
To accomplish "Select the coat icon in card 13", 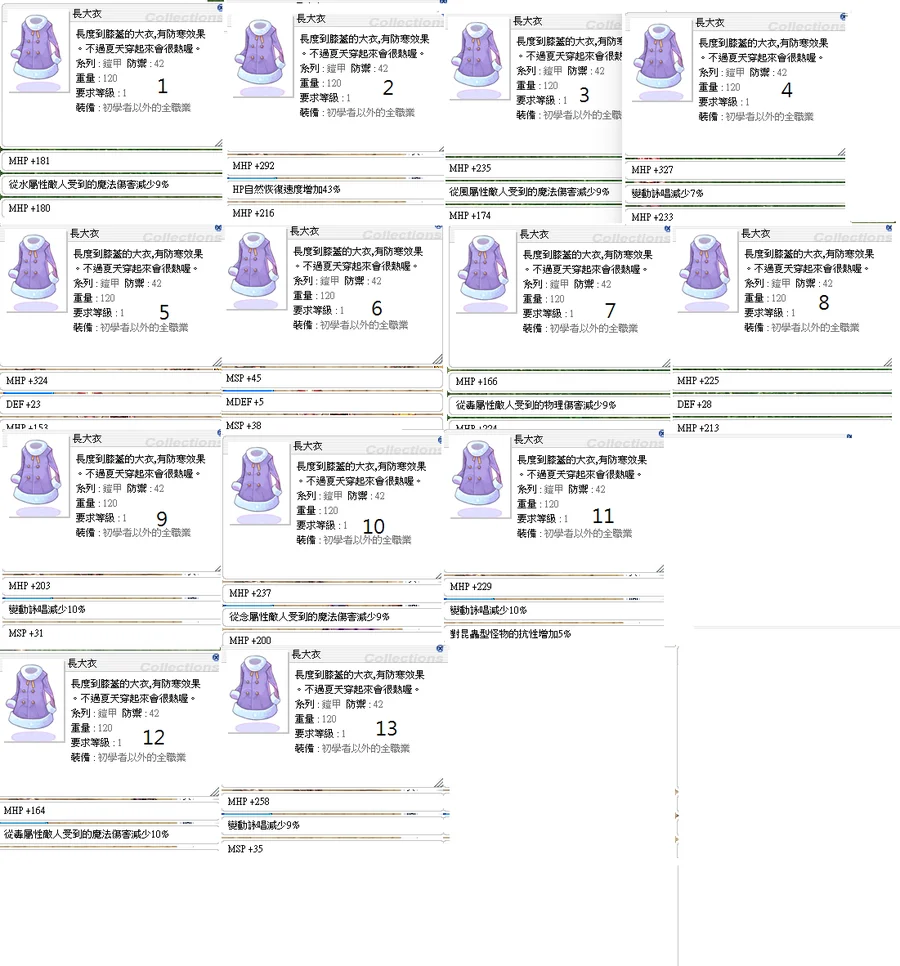I will (x=256, y=691).
